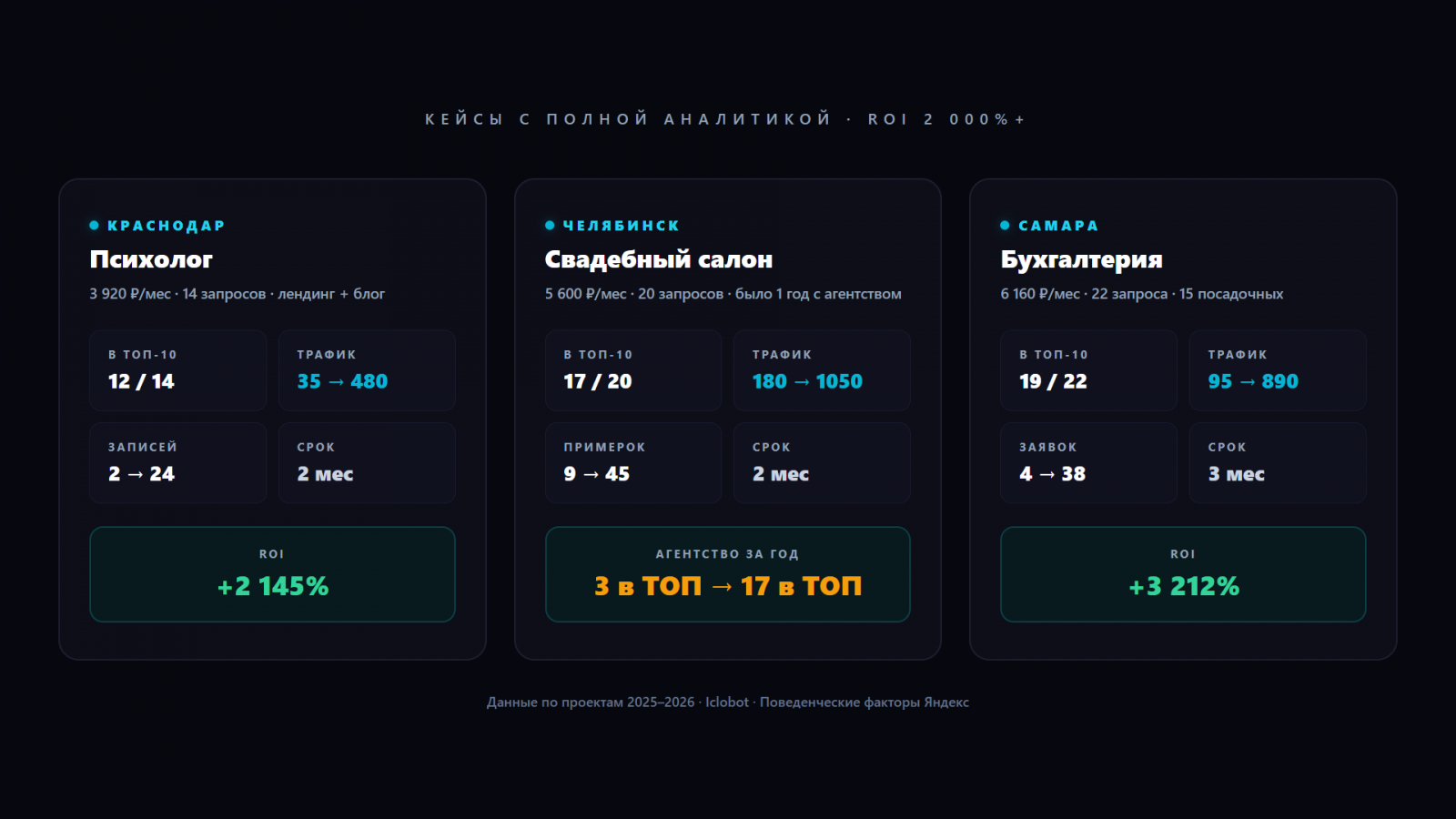Click the footer text about проектам 2025–2026

(x=727, y=703)
